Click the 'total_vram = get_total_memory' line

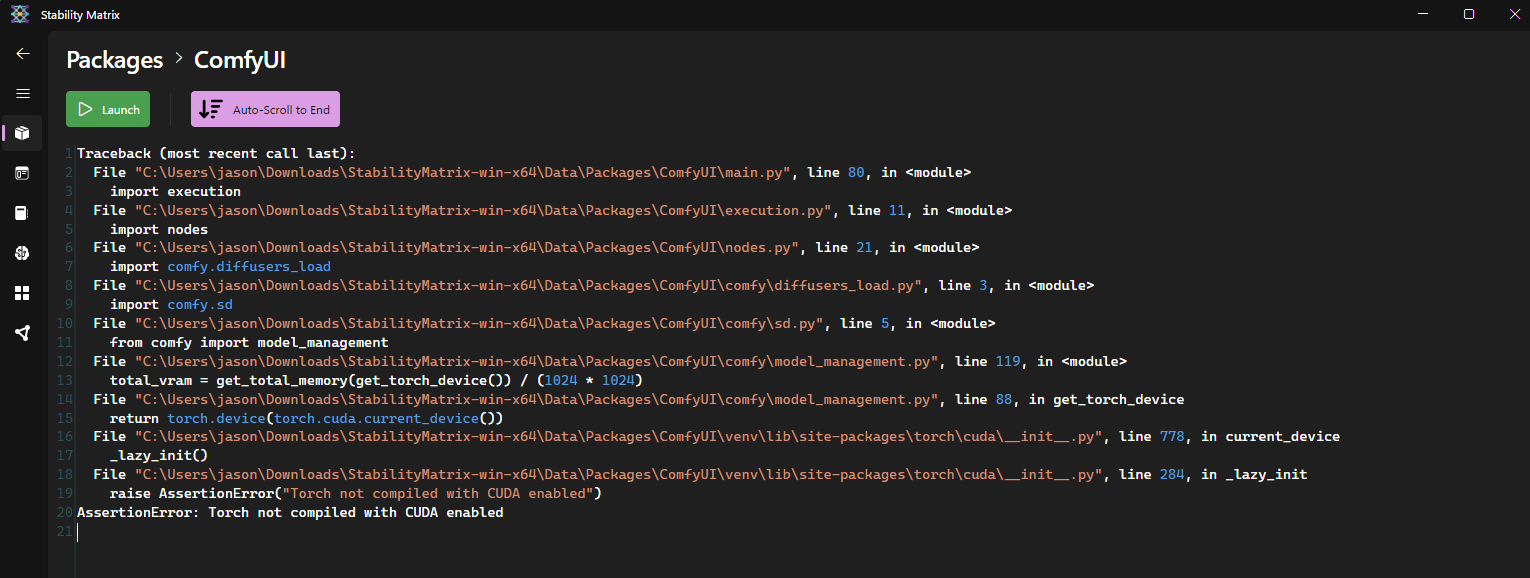pyautogui.click(x=376, y=381)
